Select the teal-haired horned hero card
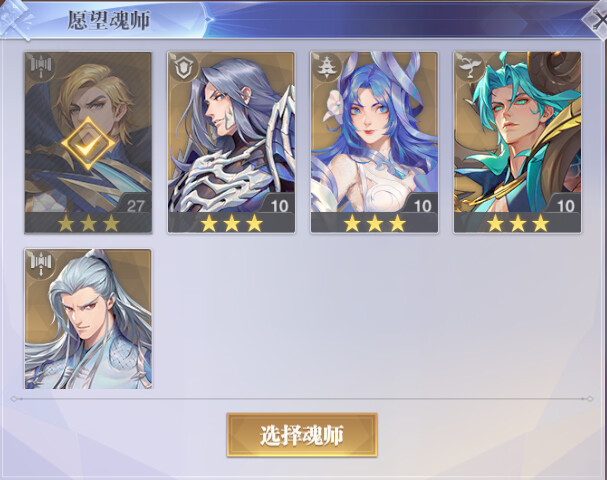 517,142
